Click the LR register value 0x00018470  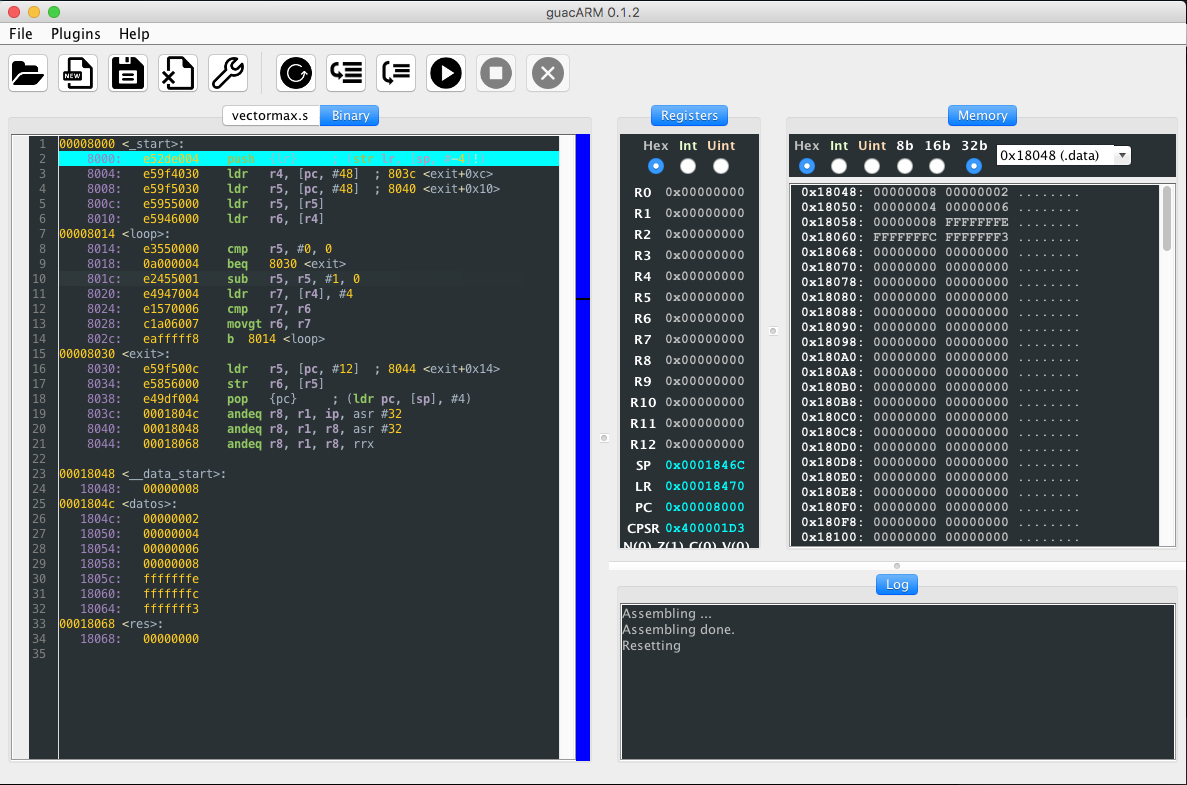pos(705,486)
